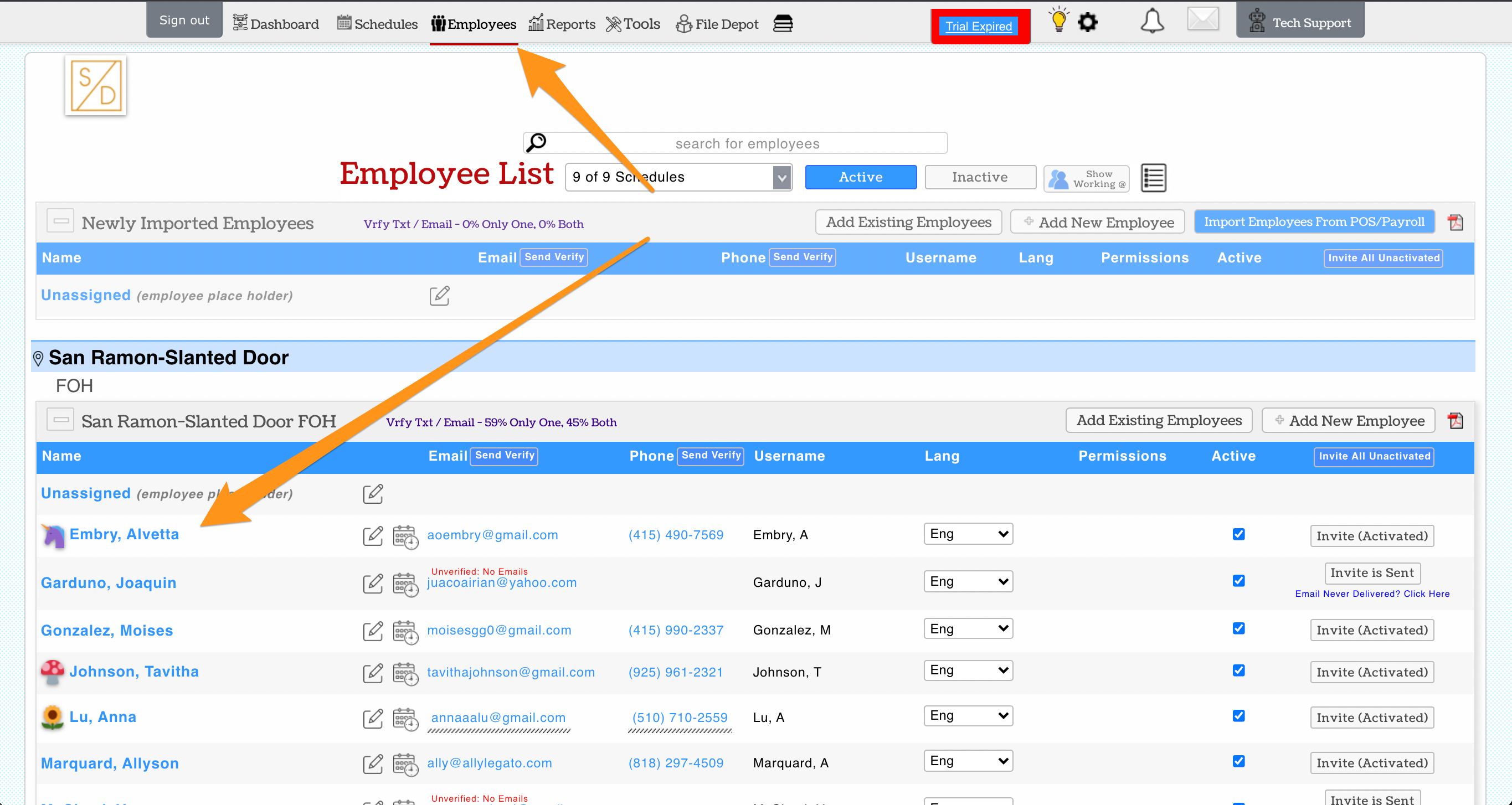Open the notifications bell icon
1512x805 pixels.
[1151, 21]
